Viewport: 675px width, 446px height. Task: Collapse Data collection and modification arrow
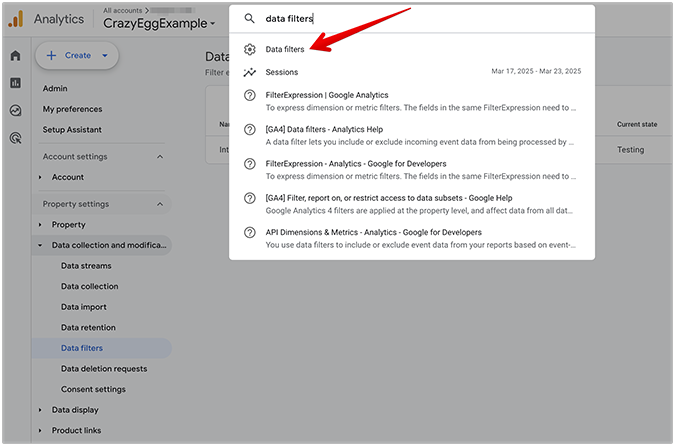click(40, 245)
